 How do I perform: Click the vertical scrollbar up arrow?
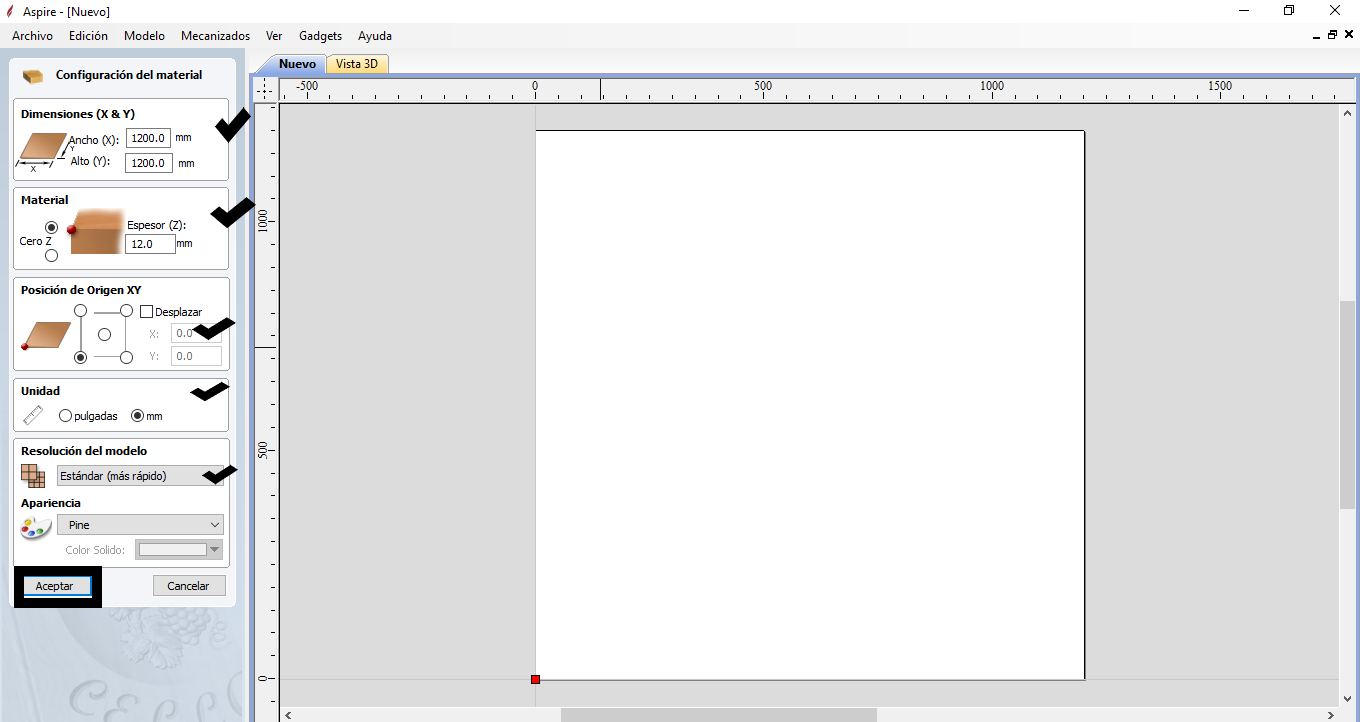tap(1347, 113)
